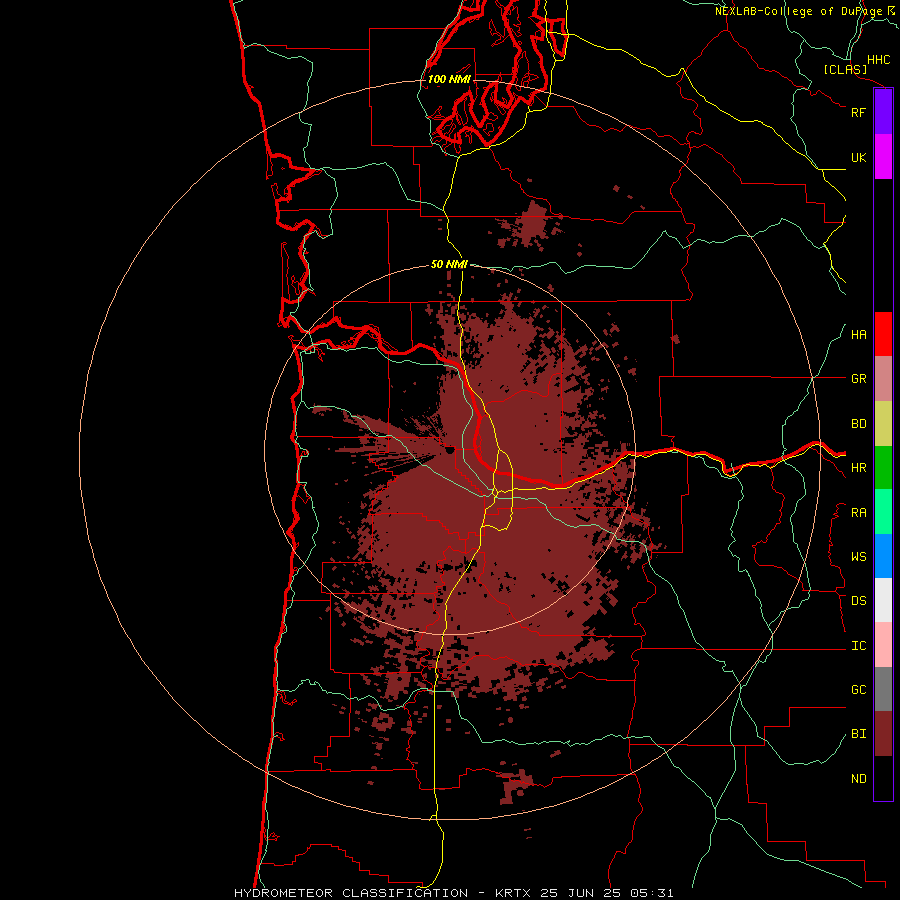Screen dimensions: 900x900
Task: Click the HR legend label
Action: coord(858,468)
